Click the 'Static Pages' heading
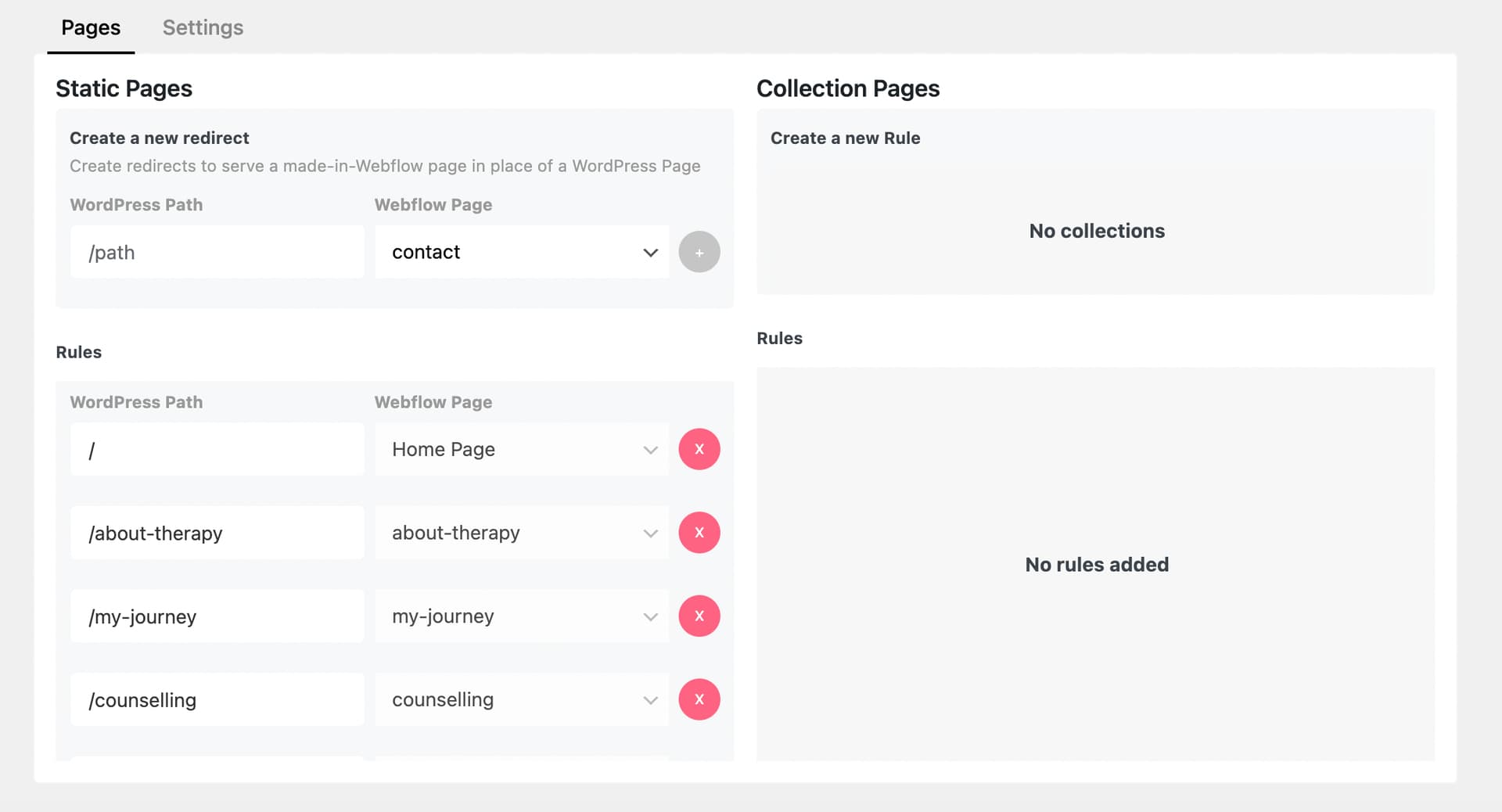 tap(124, 88)
